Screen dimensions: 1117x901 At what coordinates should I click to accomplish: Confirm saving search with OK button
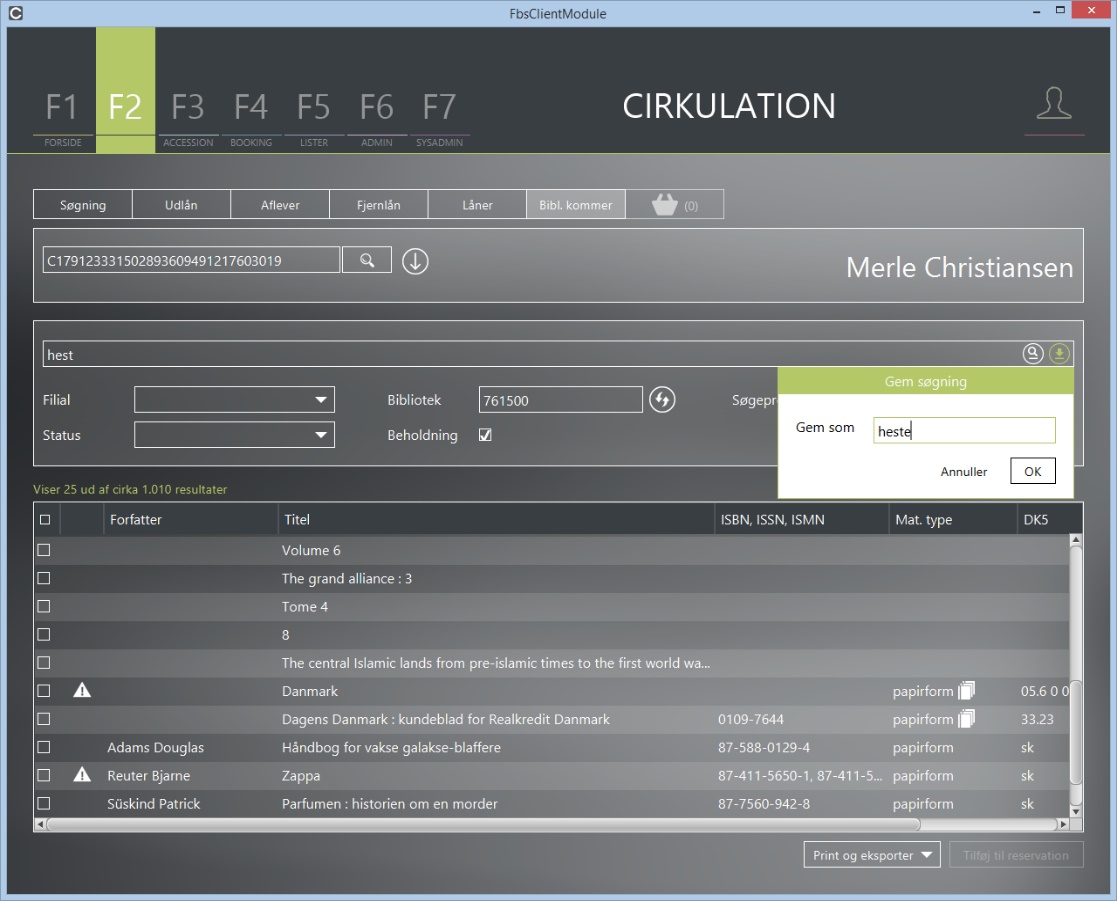pos(1032,471)
